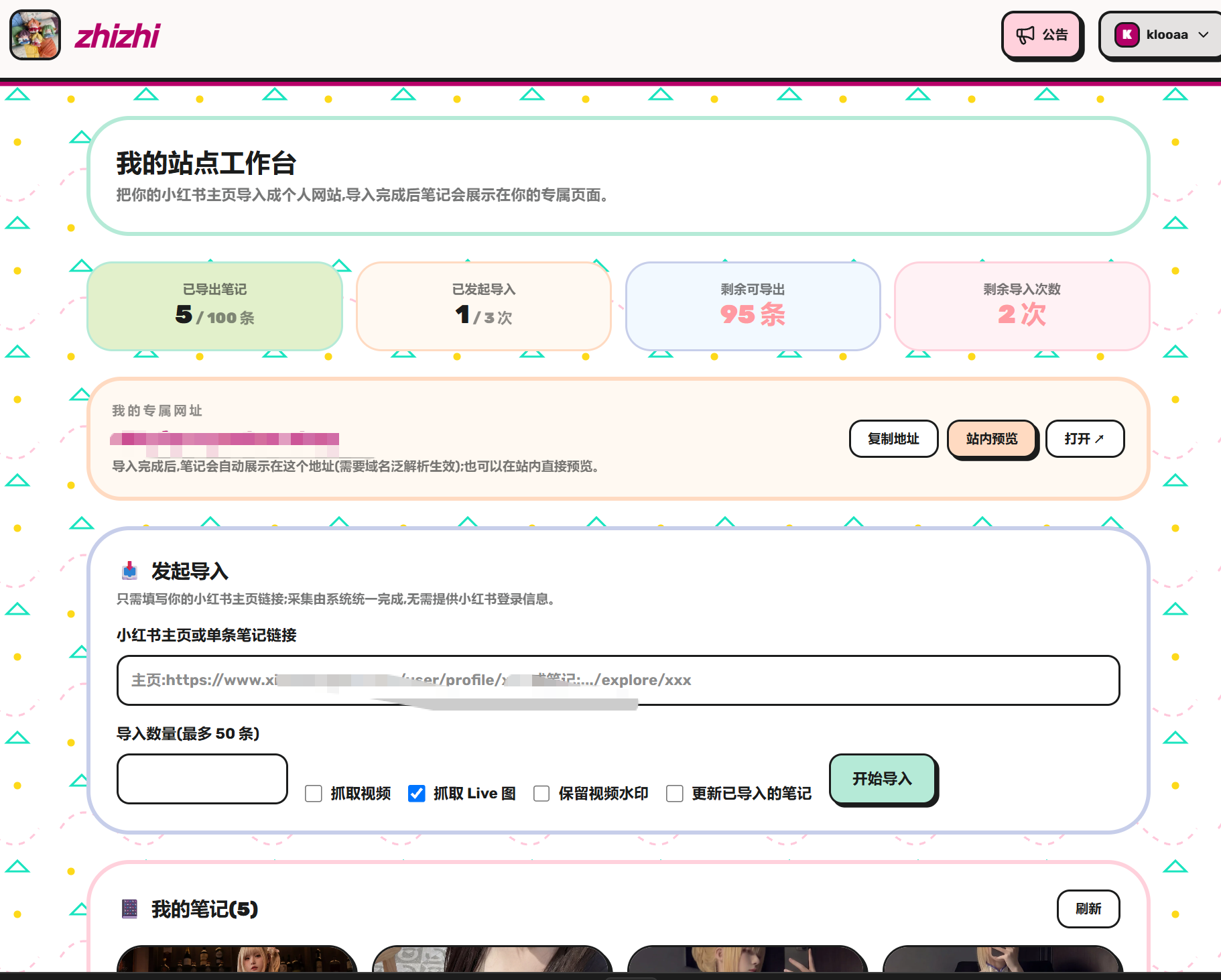Click the 我的站点工作台 heading
The width and height of the screenshot is (1221, 980).
[x=206, y=164]
